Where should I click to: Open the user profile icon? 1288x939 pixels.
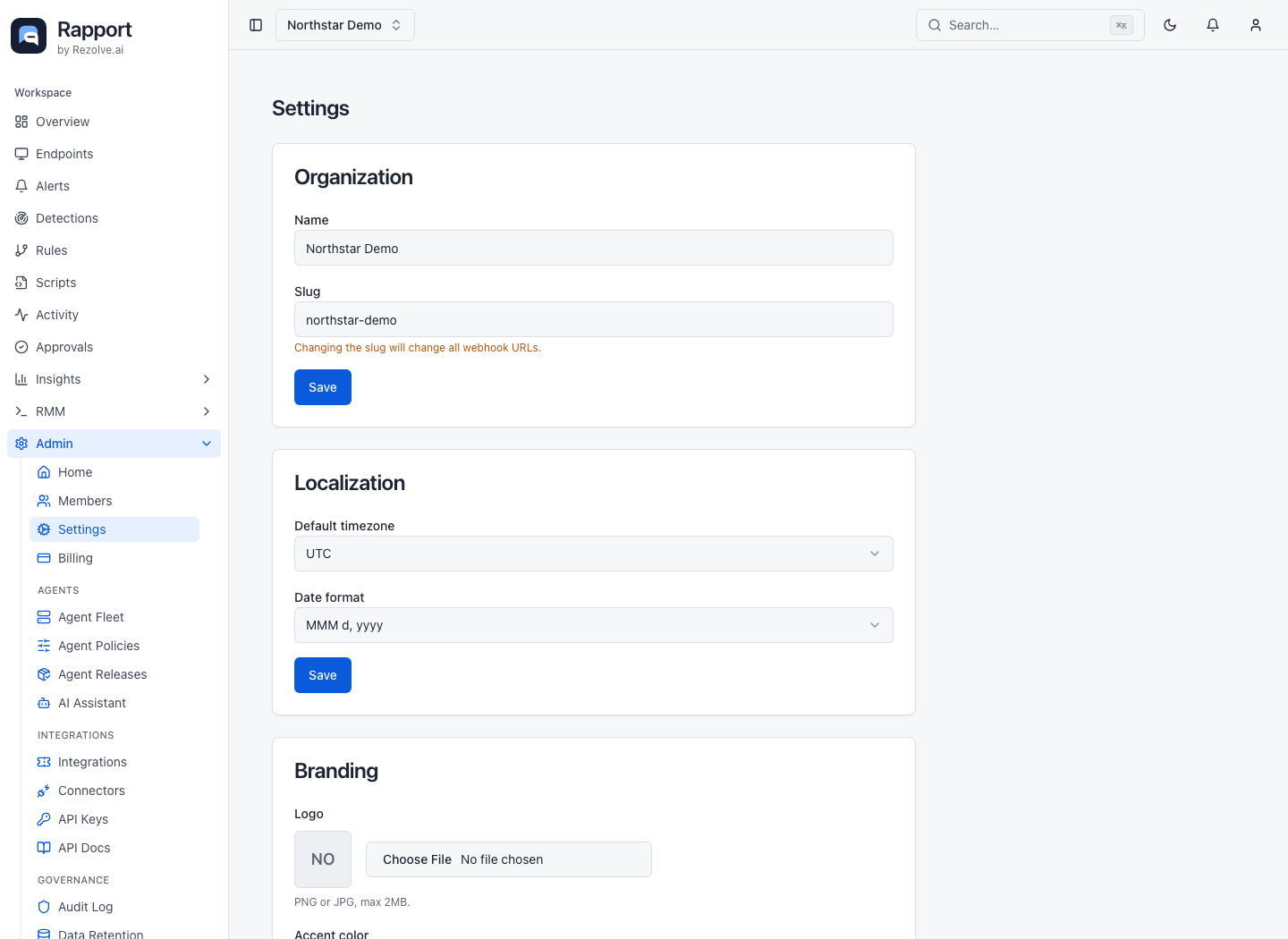click(1256, 25)
